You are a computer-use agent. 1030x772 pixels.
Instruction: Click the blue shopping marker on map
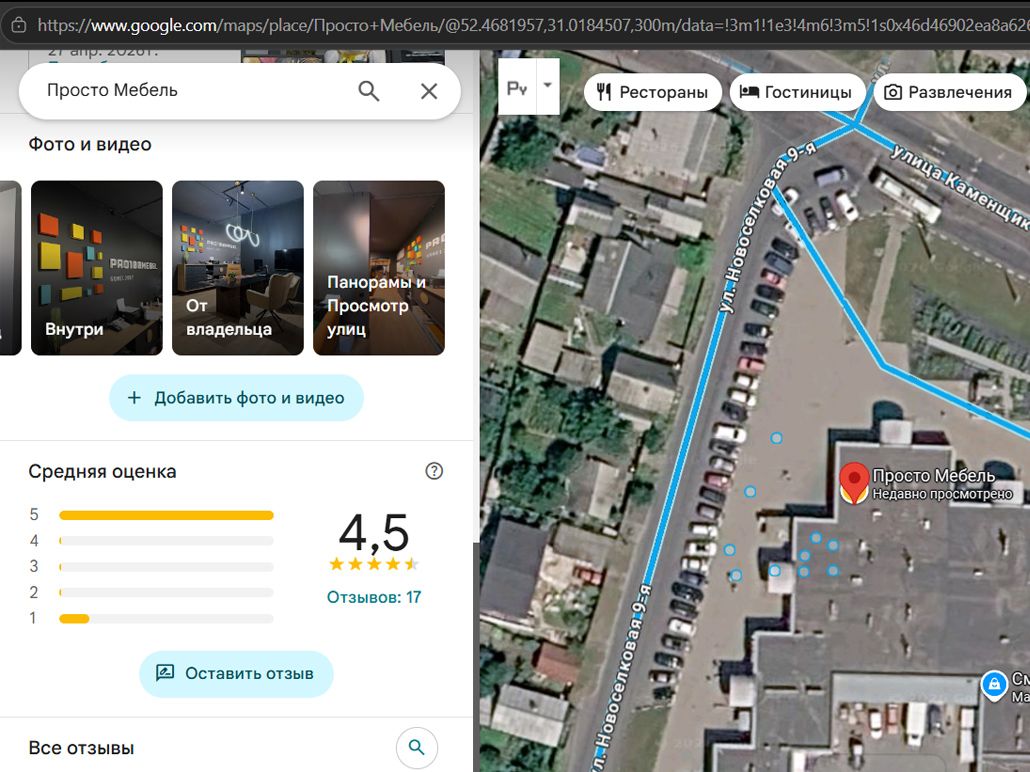pyautogui.click(x=994, y=685)
